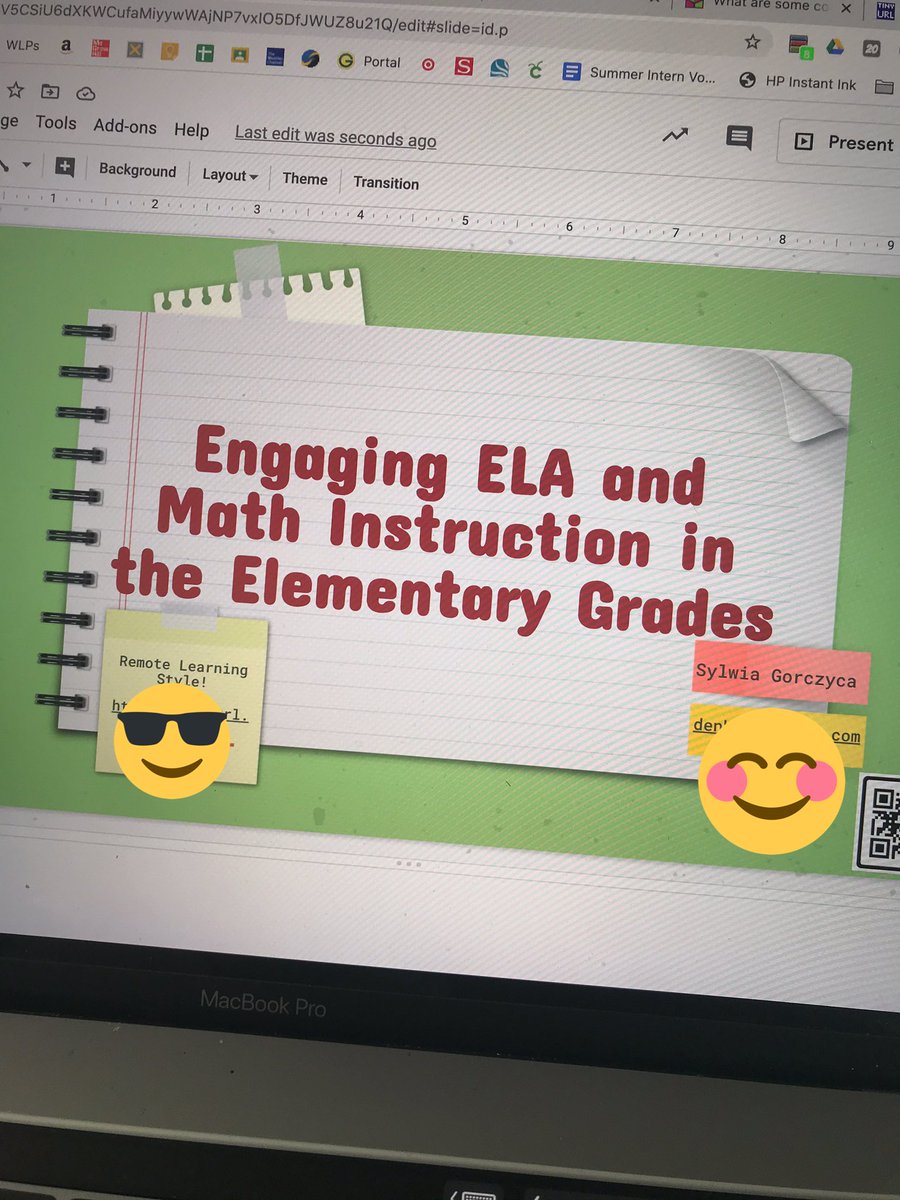Open the Tools menu

[x=56, y=123]
